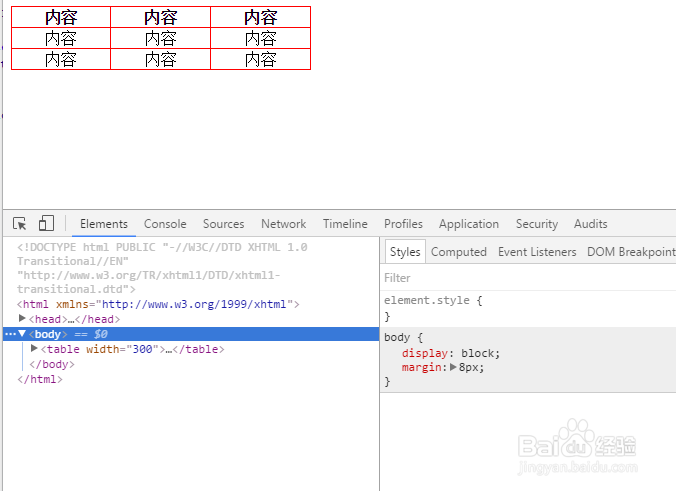
Task: Open the Network tab
Action: (x=284, y=224)
